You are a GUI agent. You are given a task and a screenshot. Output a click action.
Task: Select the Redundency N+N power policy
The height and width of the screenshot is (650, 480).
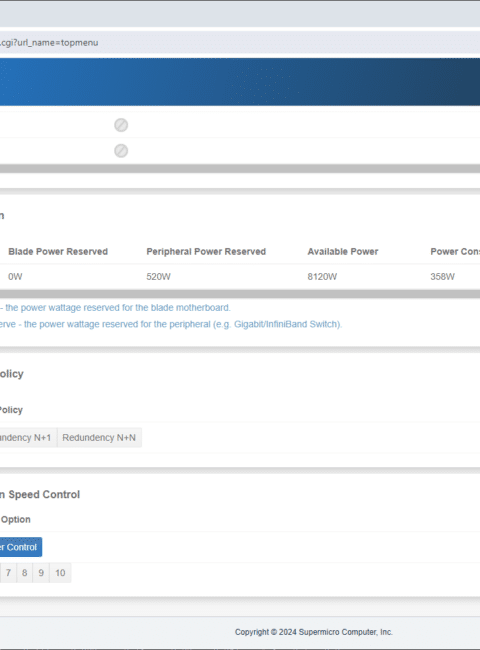coord(99,437)
